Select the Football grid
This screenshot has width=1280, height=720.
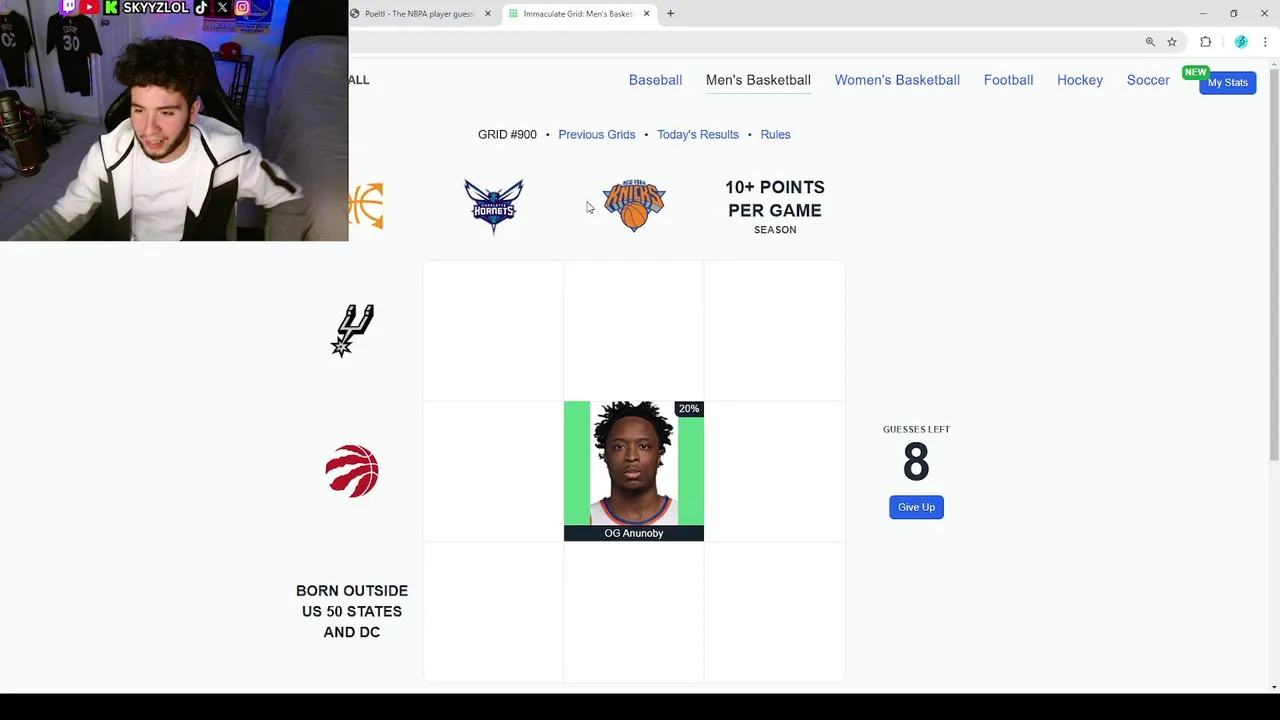pos(1008,80)
